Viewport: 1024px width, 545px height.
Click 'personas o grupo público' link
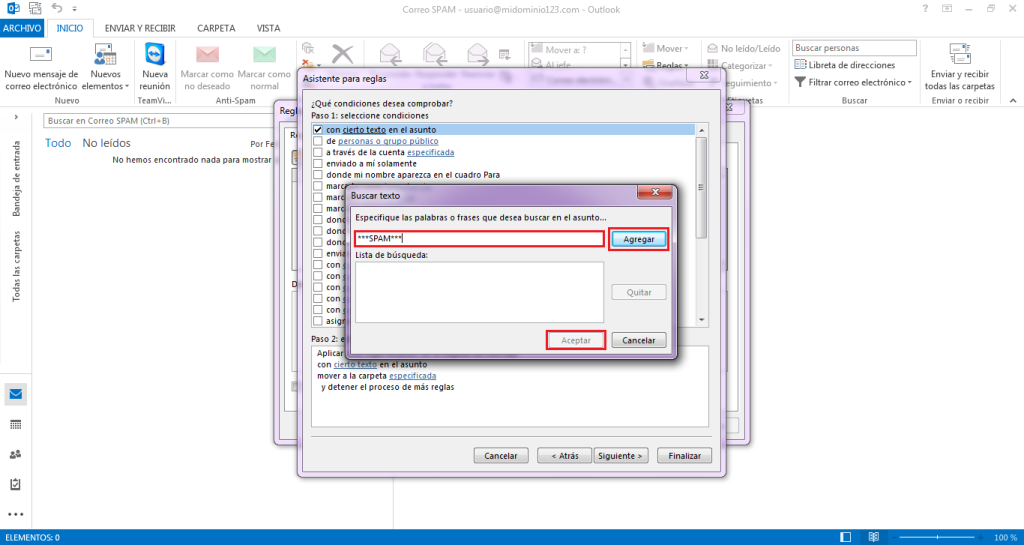[388, 141]
